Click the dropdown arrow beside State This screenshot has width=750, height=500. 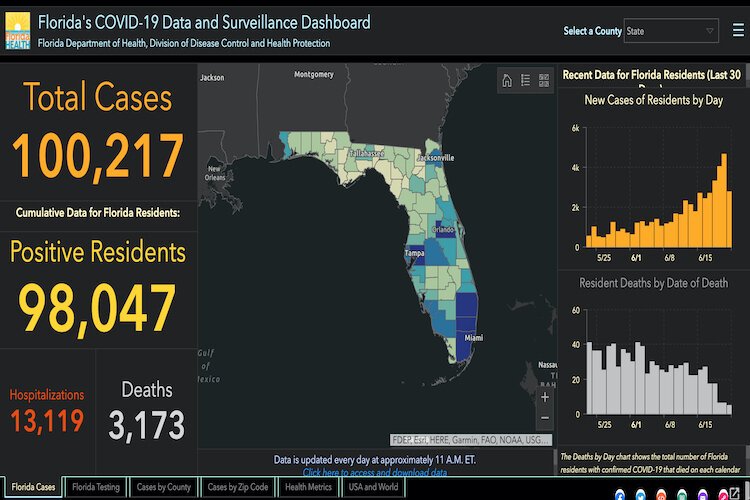coord(710,31)
